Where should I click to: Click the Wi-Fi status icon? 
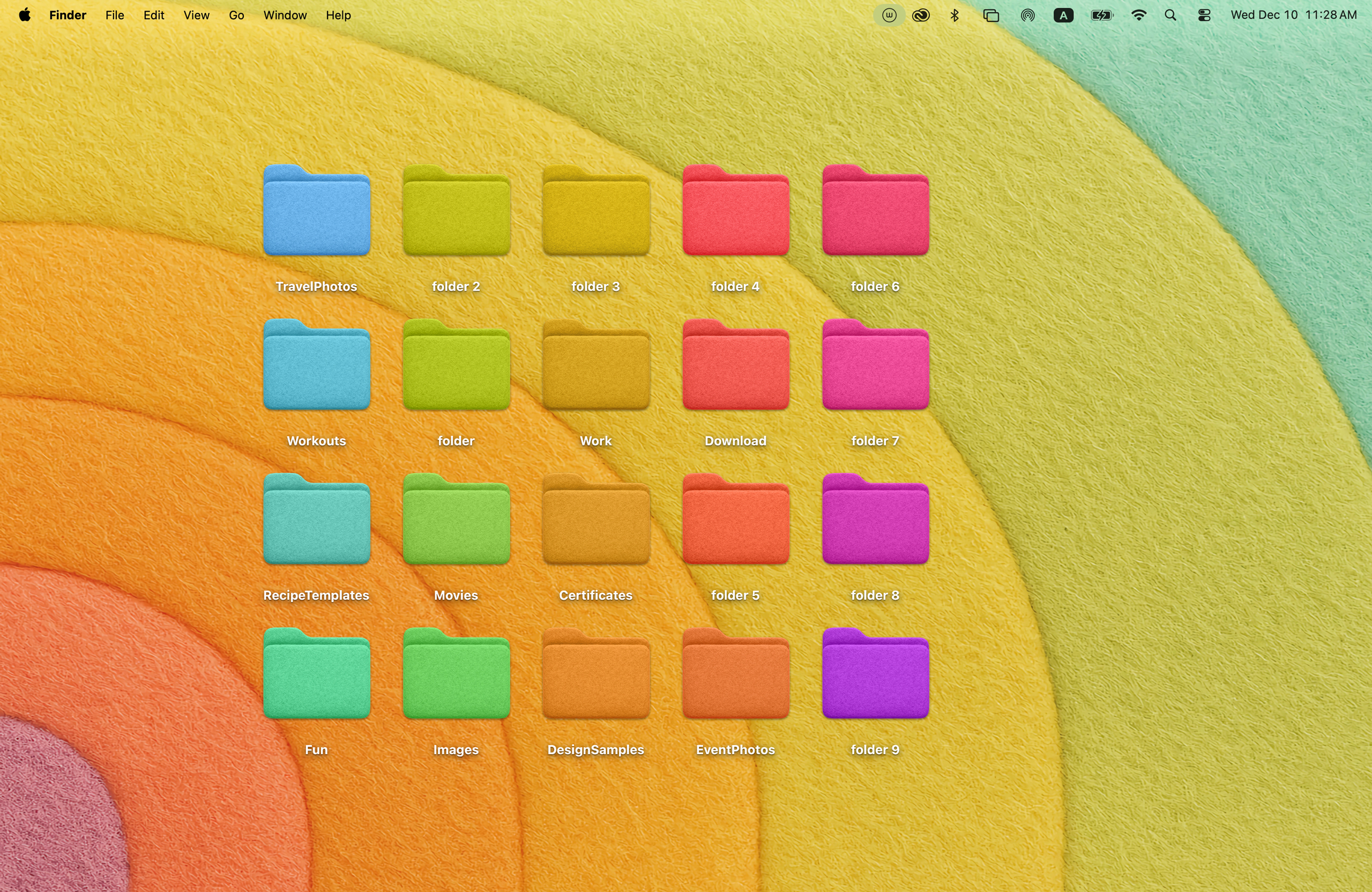tap(1139, 15)
